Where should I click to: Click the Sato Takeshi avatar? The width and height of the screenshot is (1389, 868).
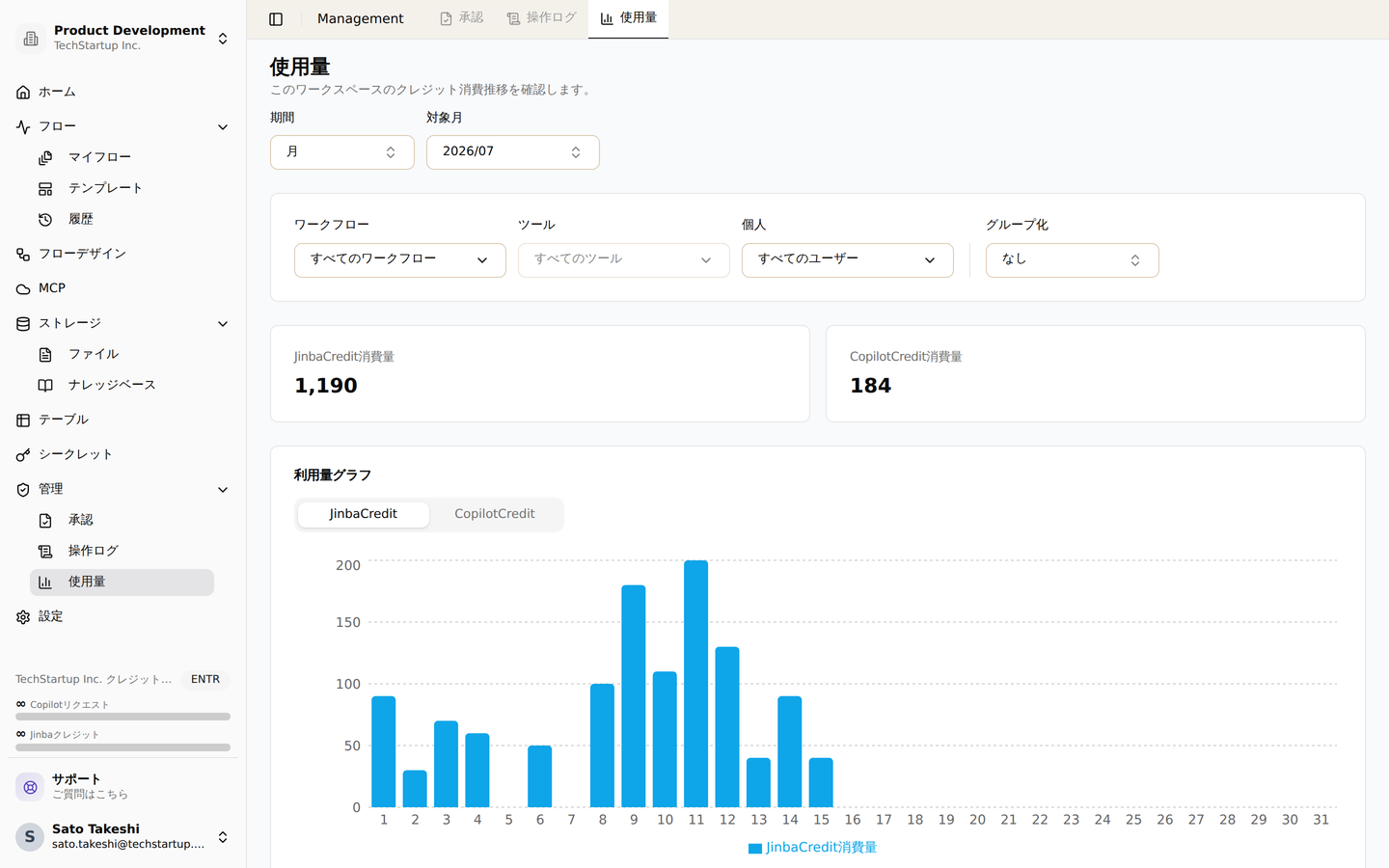[30, 836]
